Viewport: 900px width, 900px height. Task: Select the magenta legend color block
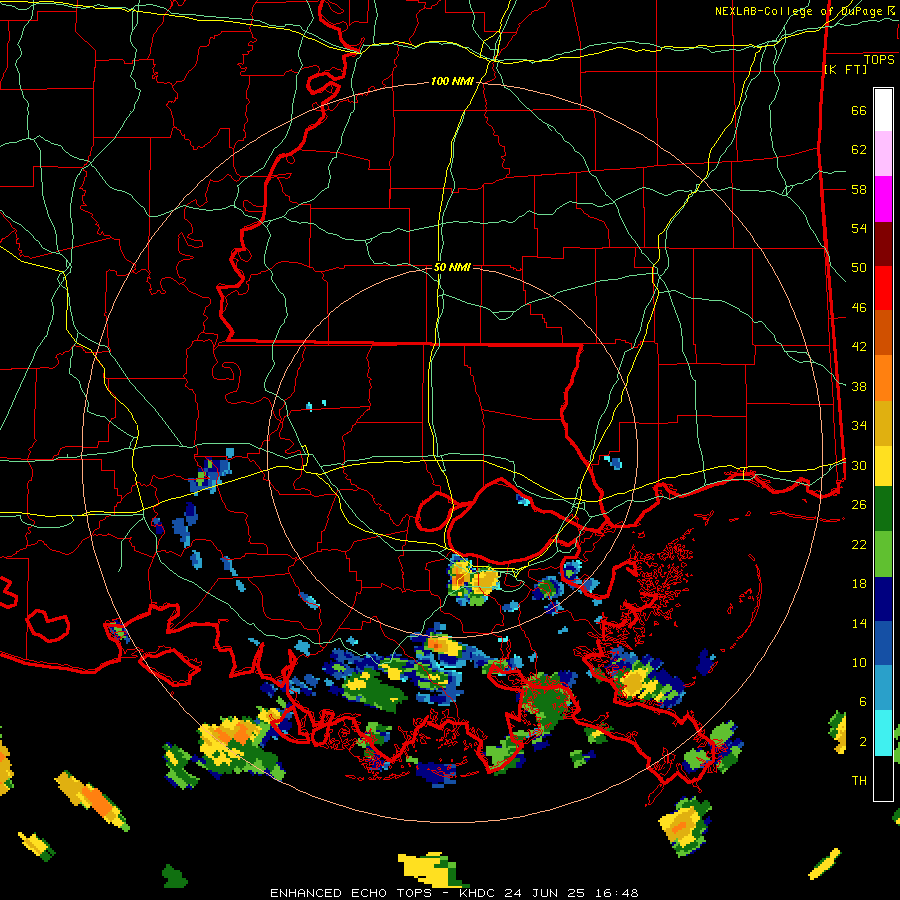click(883, 199)
